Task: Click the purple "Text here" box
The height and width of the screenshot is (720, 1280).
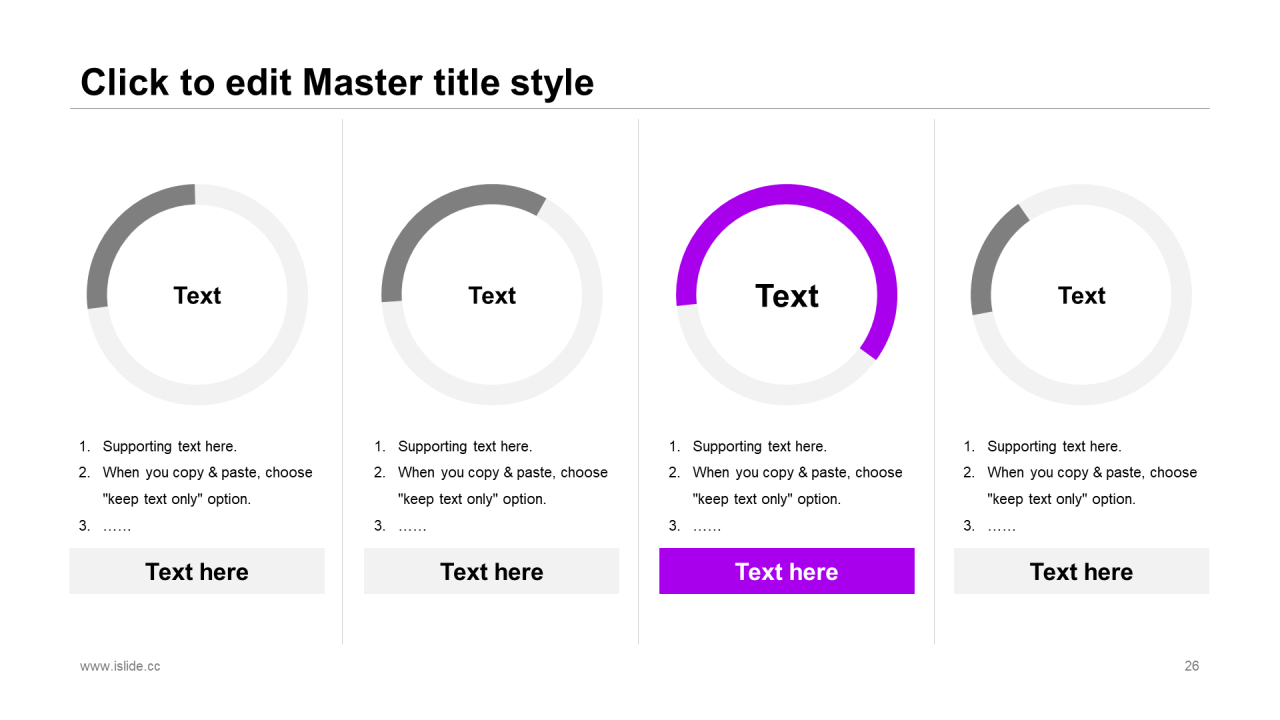Action: pos(786,571)
